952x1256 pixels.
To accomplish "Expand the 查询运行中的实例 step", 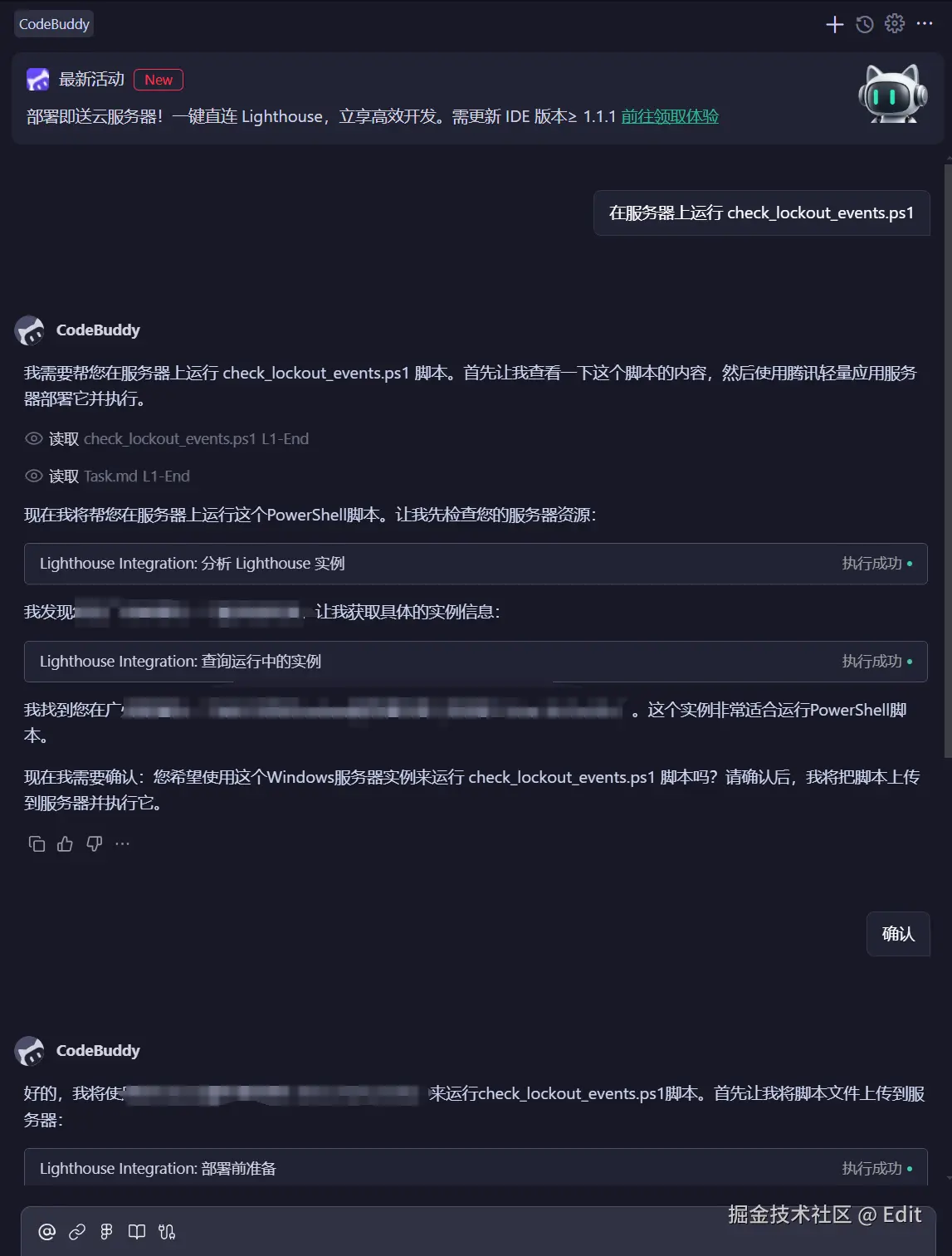I will pos(476,662).
